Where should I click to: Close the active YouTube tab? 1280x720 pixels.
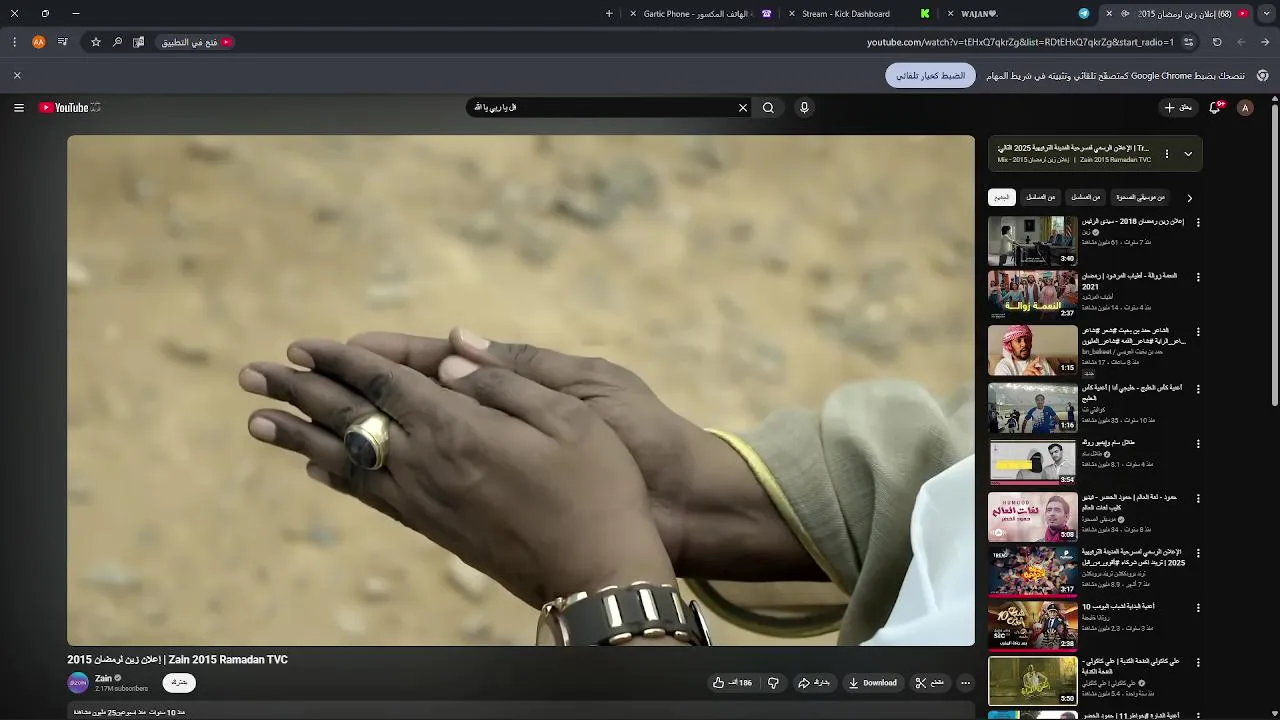pyautogui.click(x=1109, y=14)
